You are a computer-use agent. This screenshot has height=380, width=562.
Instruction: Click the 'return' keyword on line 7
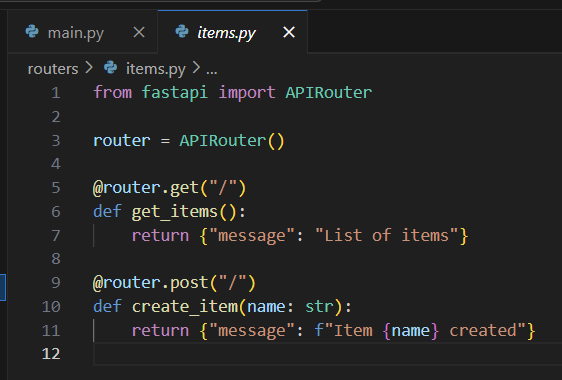tap(160, 236)
